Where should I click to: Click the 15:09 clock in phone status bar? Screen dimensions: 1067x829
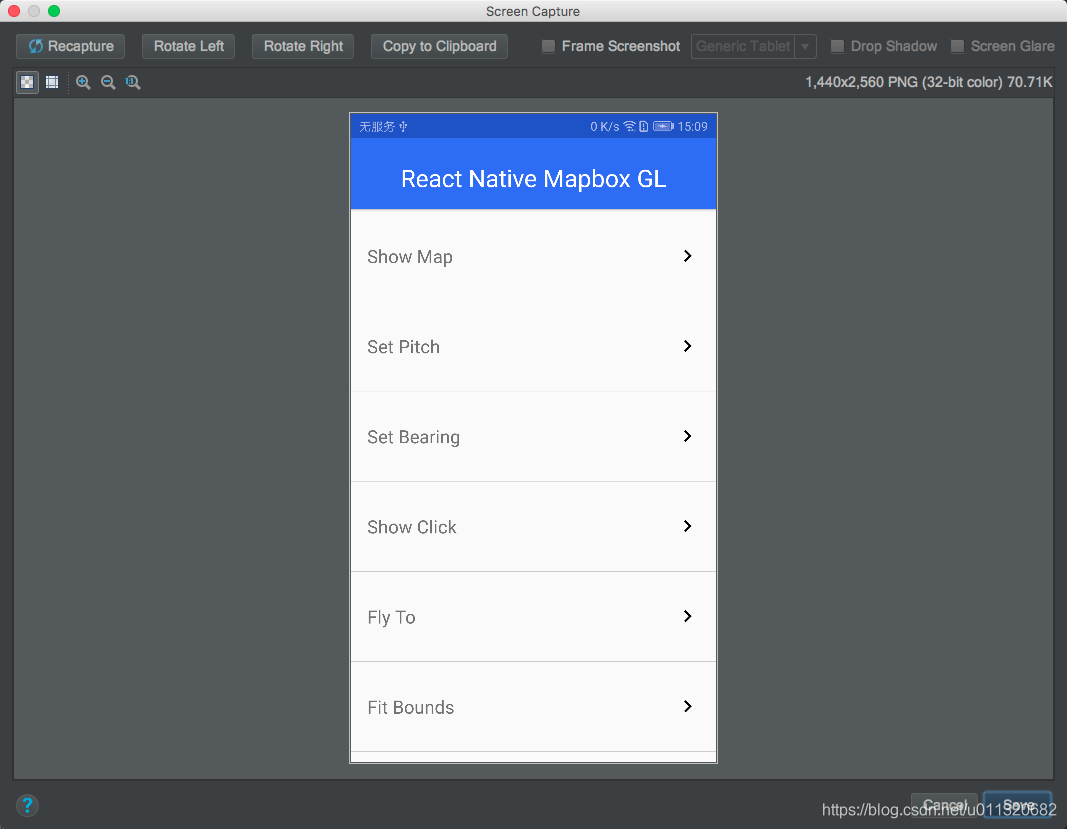(x=692, y=127)
